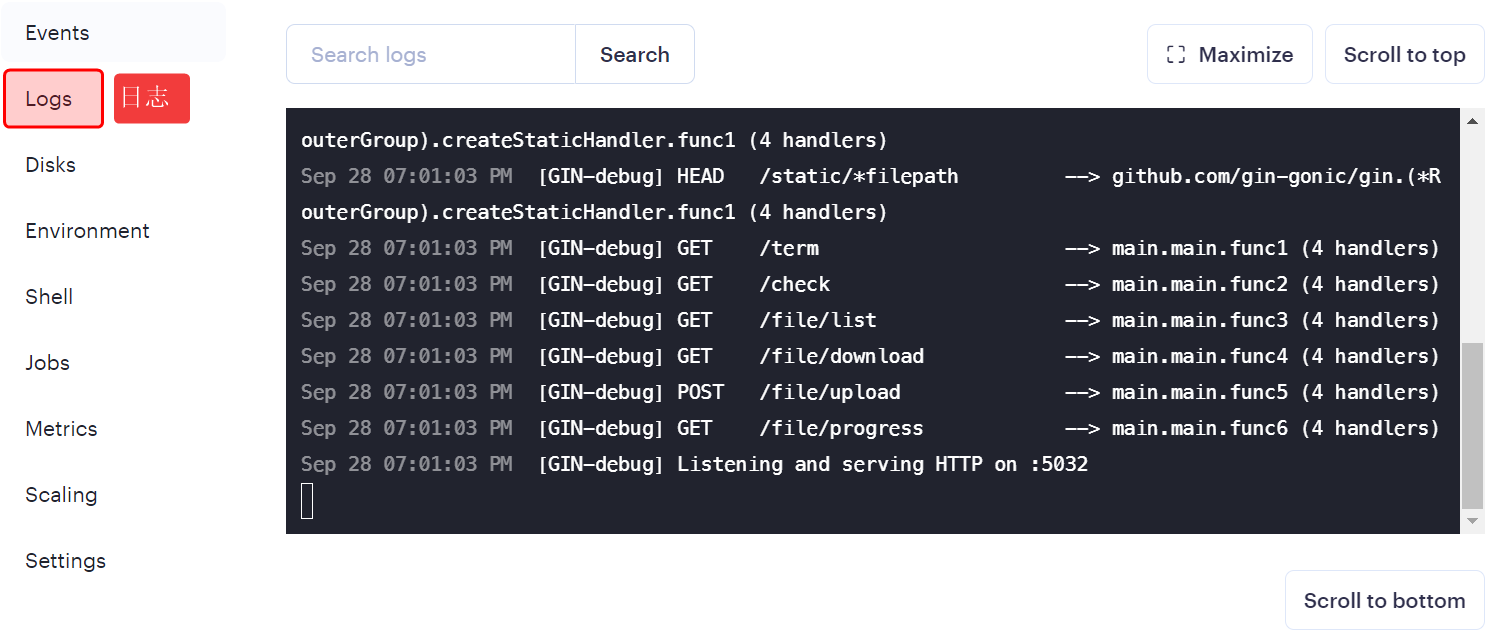Image resolution: width=1498 pixels, height=637 pixels.
Task: Navigate to the Jobs section
Action: click(x=48, y=363)
